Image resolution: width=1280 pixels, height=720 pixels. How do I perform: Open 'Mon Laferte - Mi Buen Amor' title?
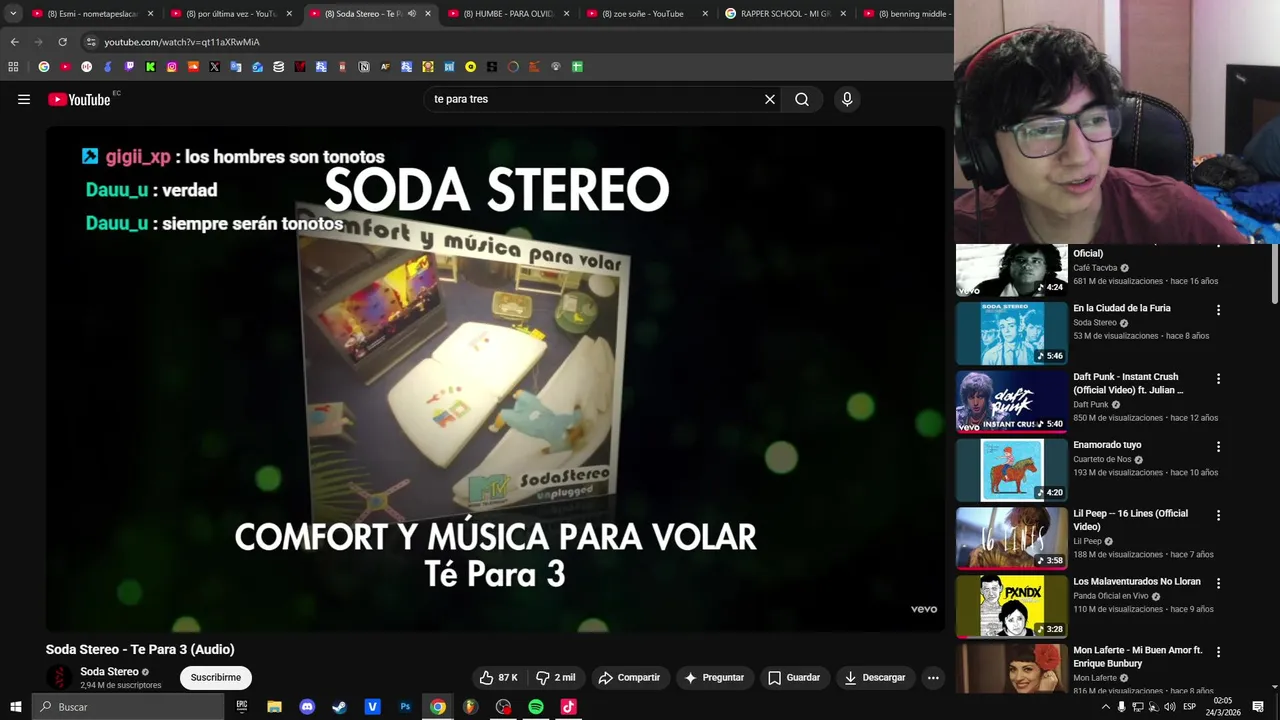[x=1138, y=656]
